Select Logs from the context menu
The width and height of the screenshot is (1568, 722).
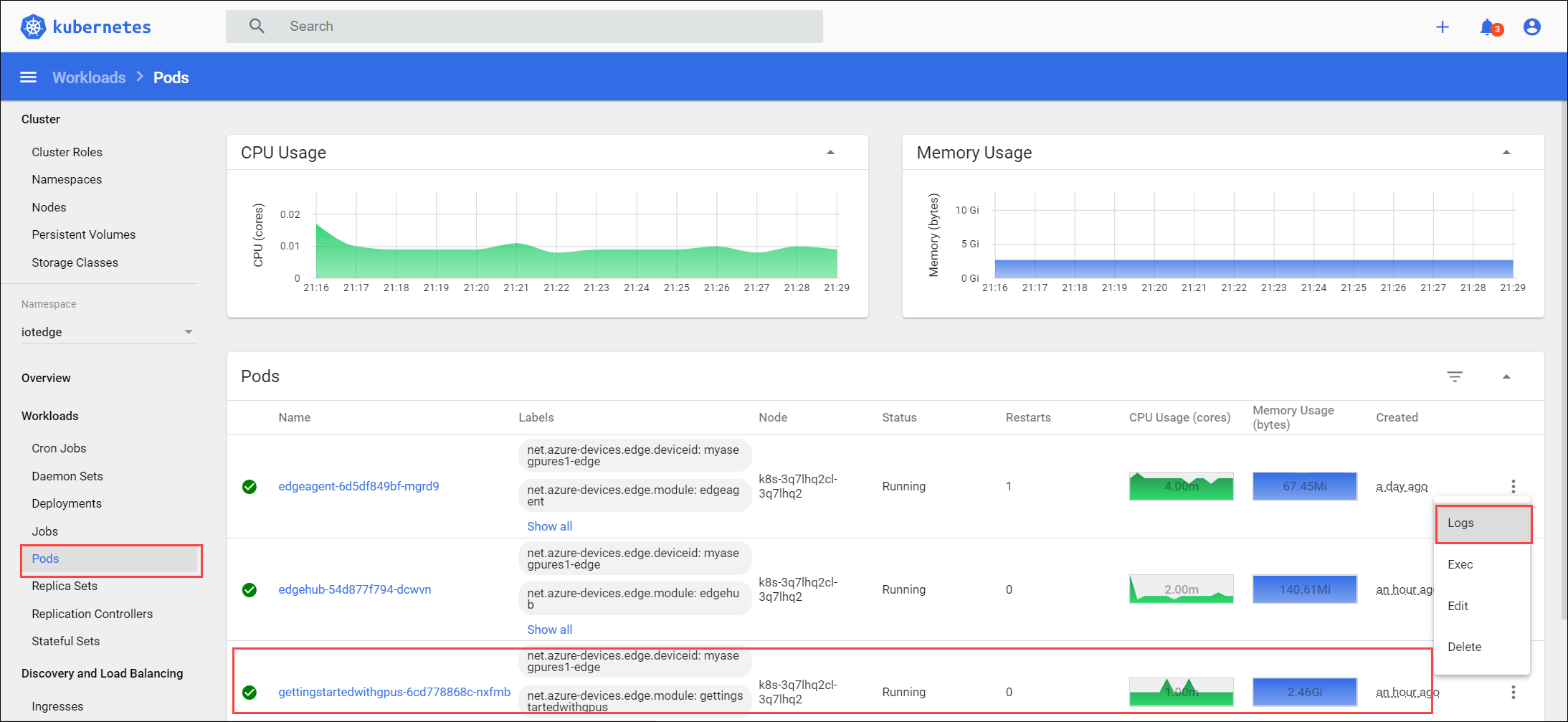[1460, 523]
